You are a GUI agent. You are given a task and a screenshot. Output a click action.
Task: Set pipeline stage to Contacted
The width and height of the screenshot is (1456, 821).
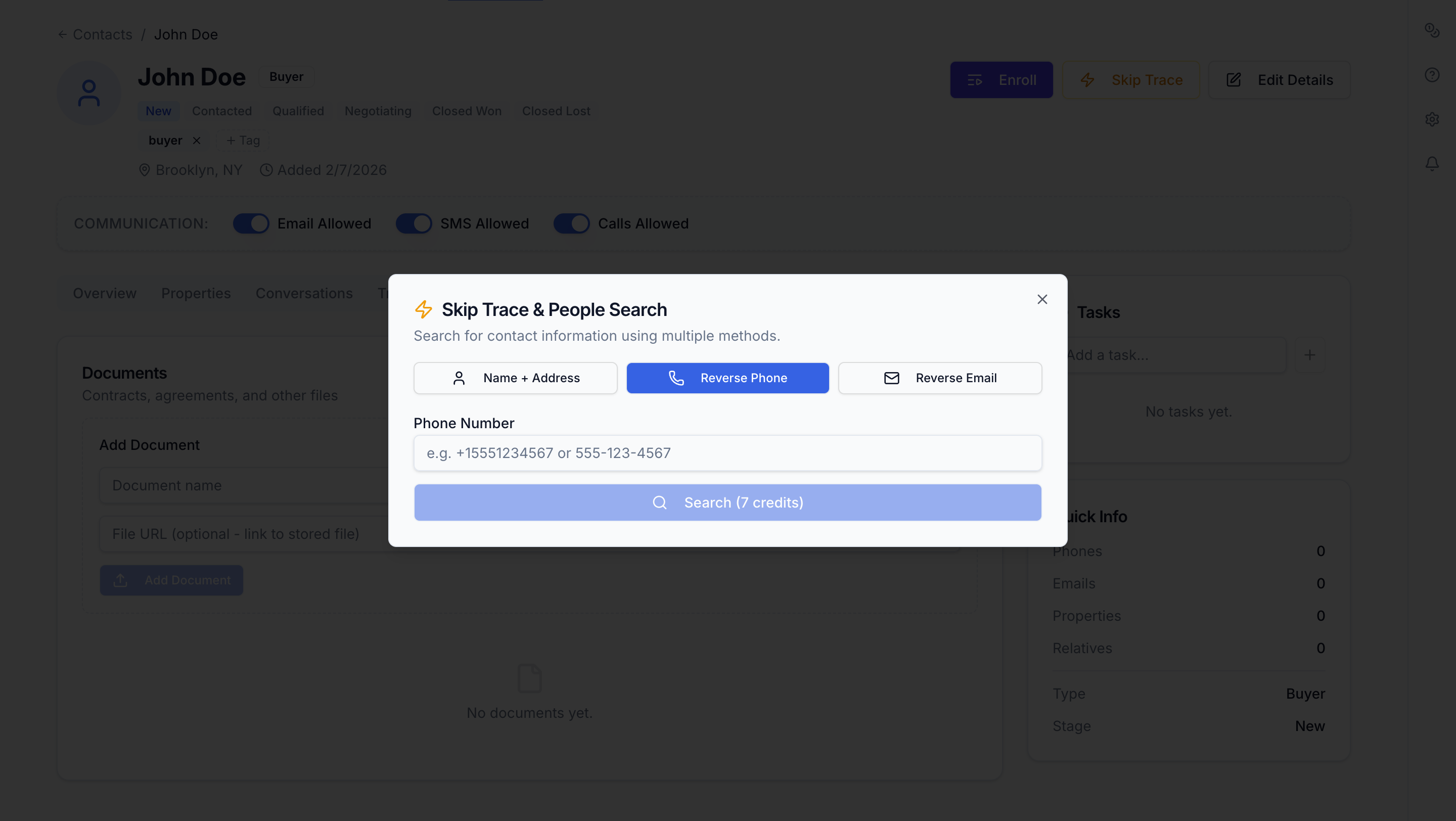(221, 111)
